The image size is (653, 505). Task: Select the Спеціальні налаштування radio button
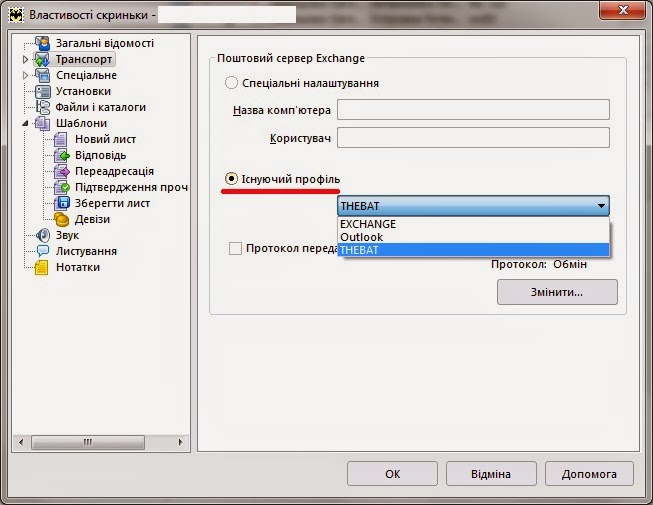pyautogui.click(x=231, y=83)
